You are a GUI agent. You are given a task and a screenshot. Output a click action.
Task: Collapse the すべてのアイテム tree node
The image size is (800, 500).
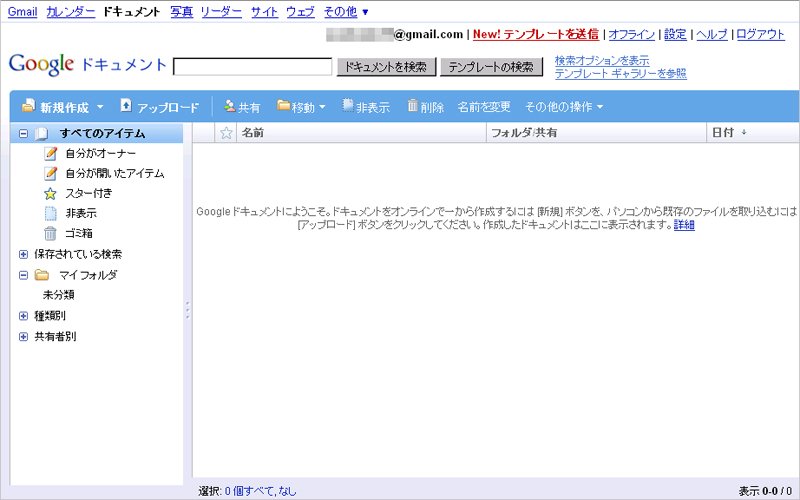click(23, 134)
